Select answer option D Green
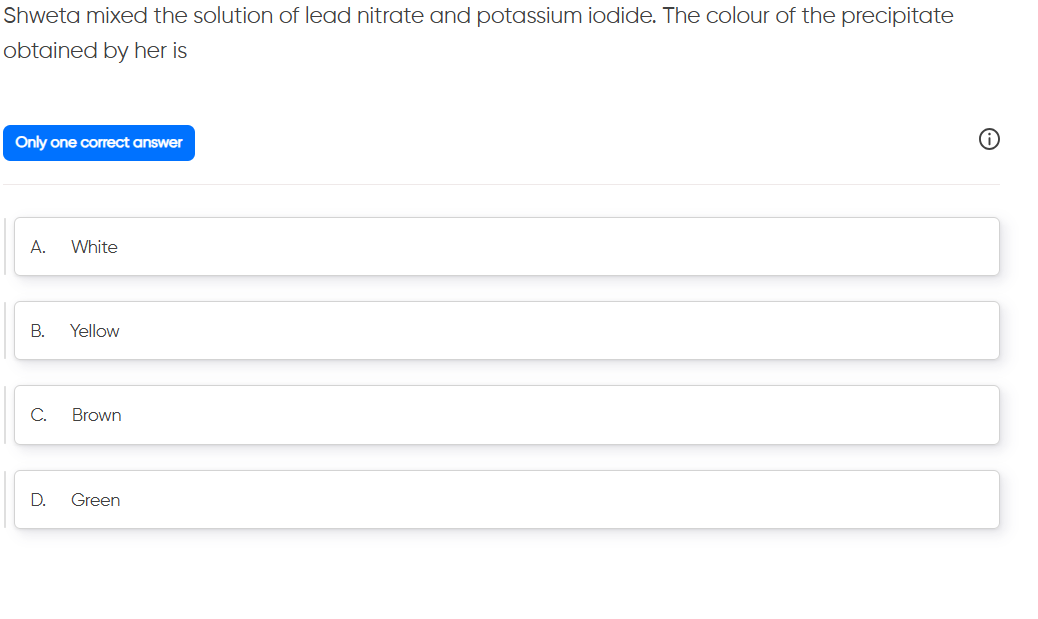The image size is (1038, 619). point(506,500)
